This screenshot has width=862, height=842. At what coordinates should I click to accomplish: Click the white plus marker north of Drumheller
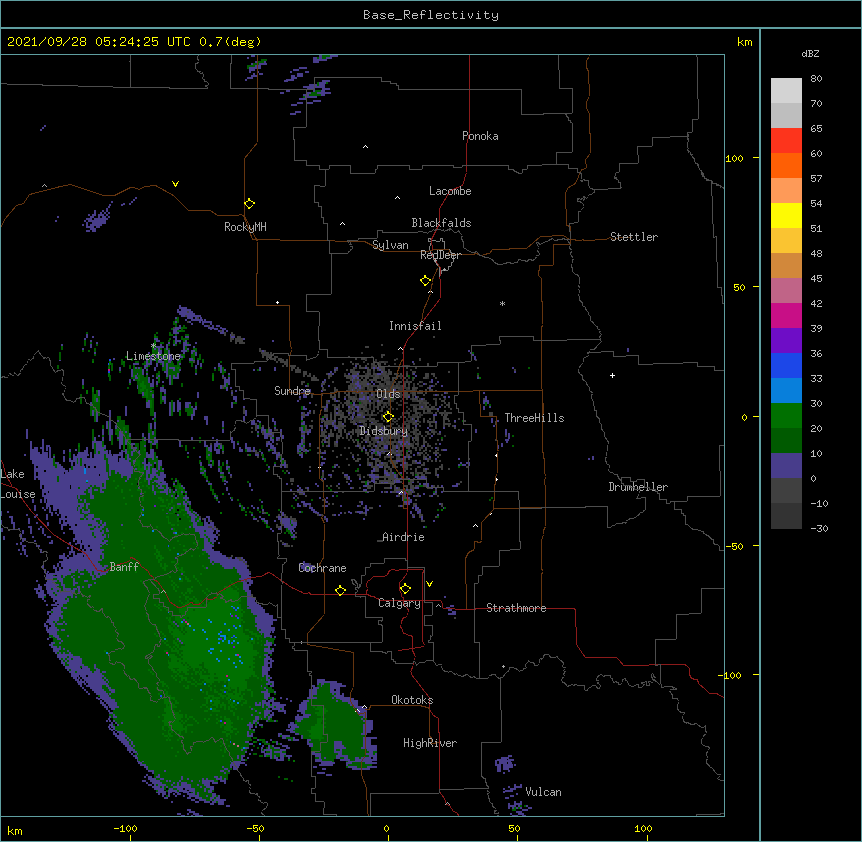pos(612,375)
